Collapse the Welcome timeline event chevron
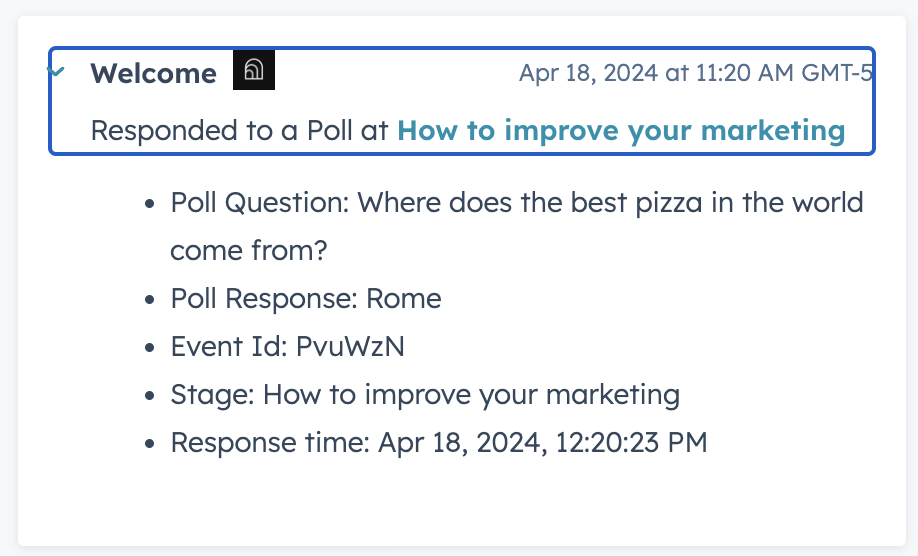Viewport: 918px width, 556px height. [56, 72]
